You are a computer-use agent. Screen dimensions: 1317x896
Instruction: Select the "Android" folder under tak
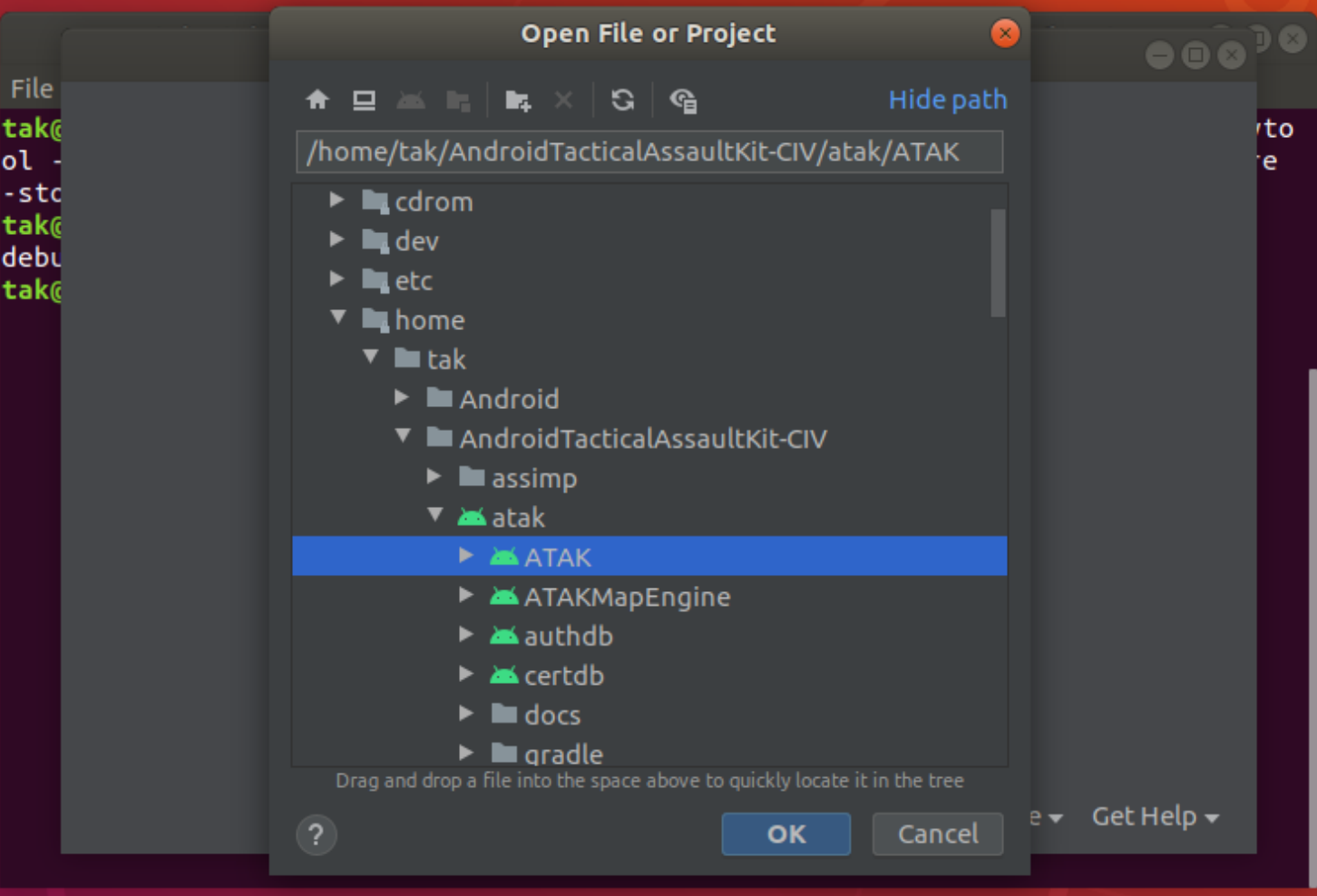click(649, 399)
